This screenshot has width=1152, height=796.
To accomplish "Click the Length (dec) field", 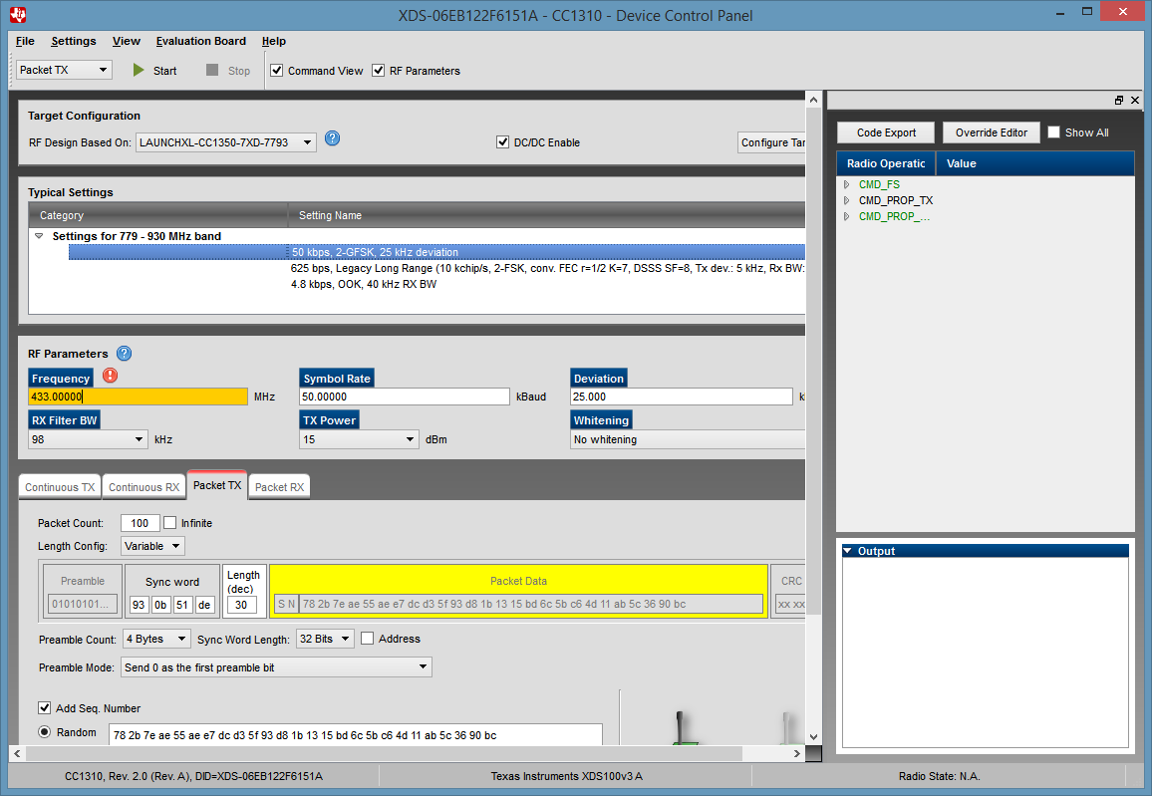I will (x=241, y=605).
